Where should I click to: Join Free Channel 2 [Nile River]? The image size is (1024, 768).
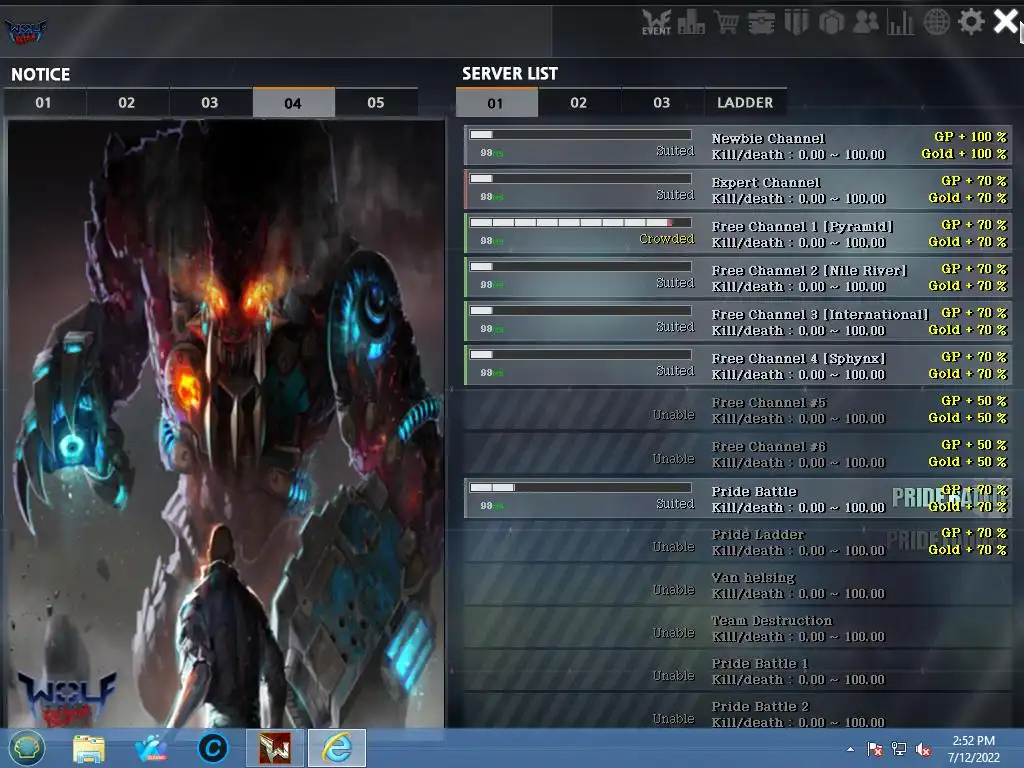tap(738, 278)
